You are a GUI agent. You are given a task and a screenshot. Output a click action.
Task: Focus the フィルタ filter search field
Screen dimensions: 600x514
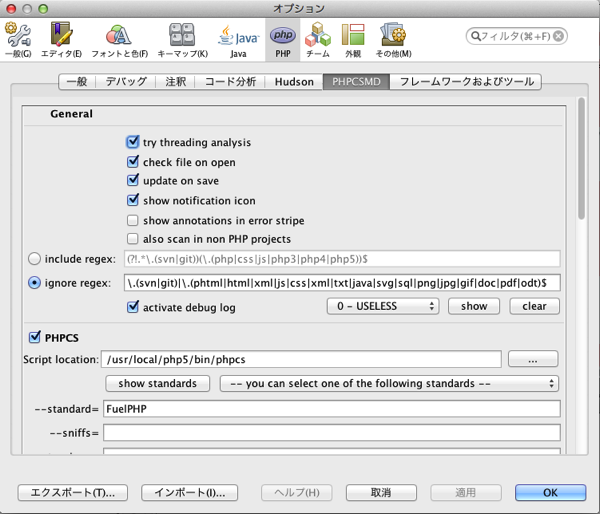tap(517, 36)
